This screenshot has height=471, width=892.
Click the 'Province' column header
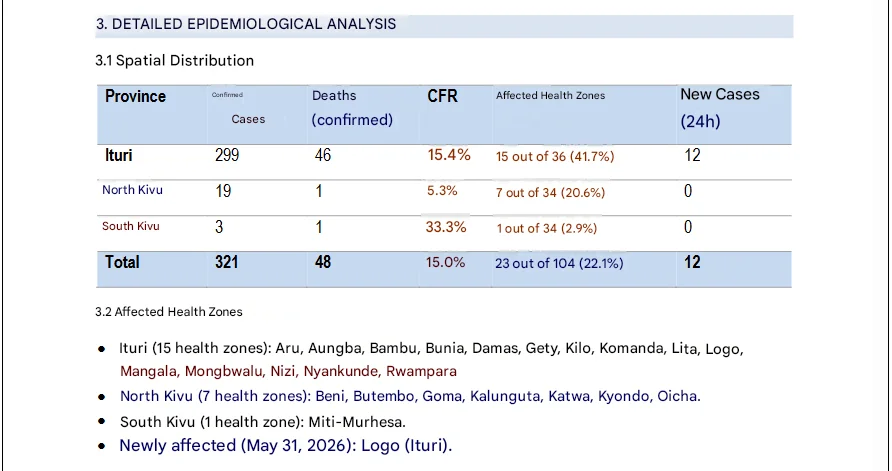click(135, 96)
